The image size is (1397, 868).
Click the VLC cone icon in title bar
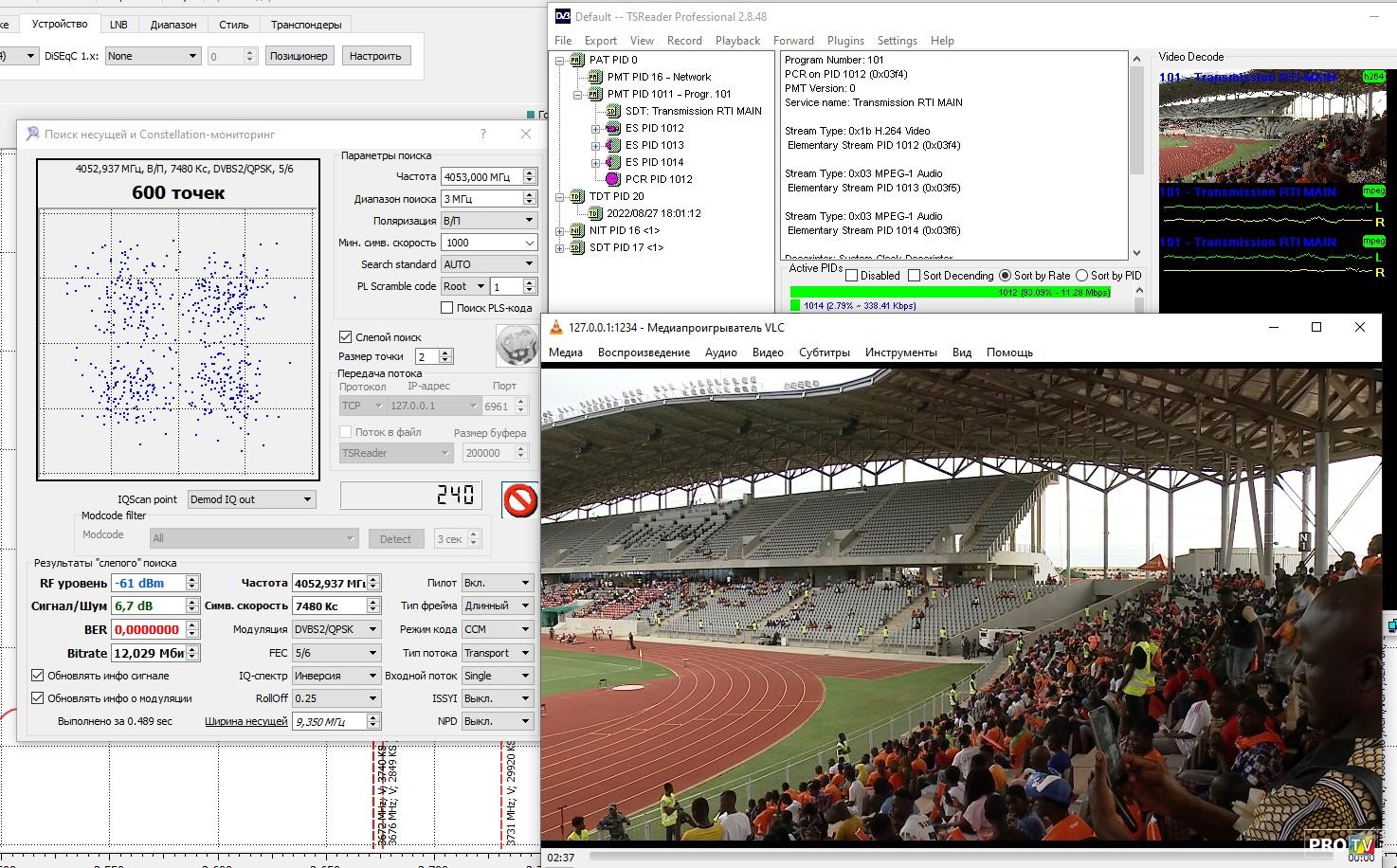pos(556,328)
